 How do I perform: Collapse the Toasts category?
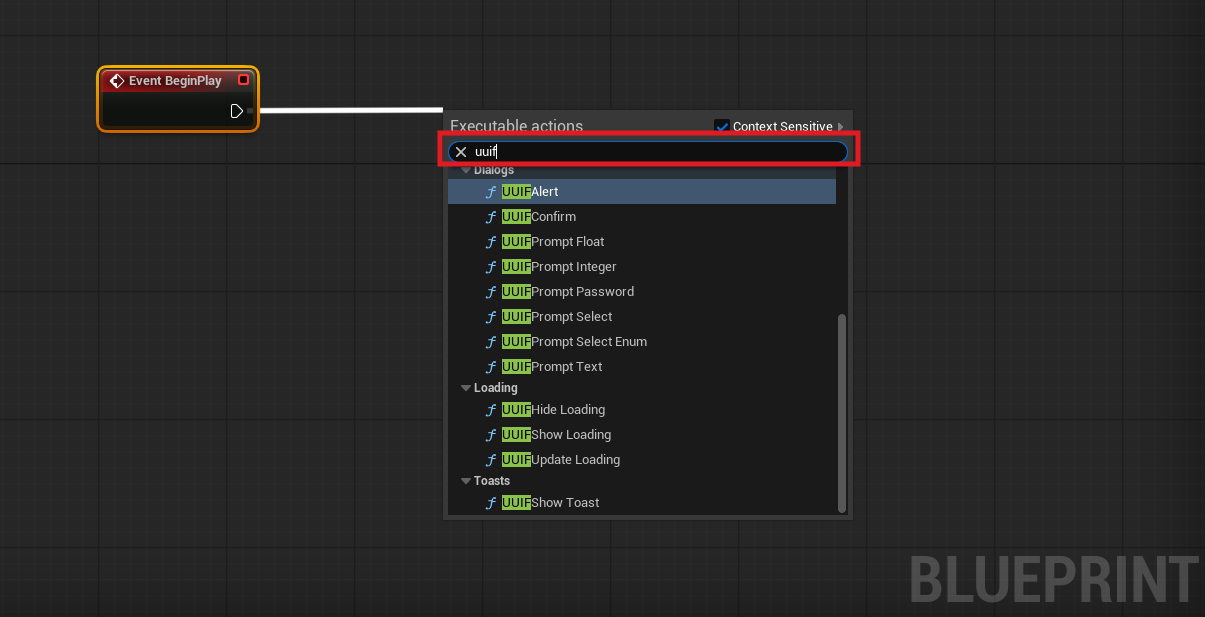pyautogui.click(x=466, y=481)
